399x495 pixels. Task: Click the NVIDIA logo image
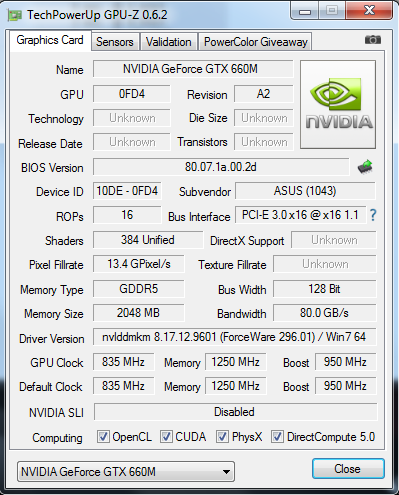[338, 104]
